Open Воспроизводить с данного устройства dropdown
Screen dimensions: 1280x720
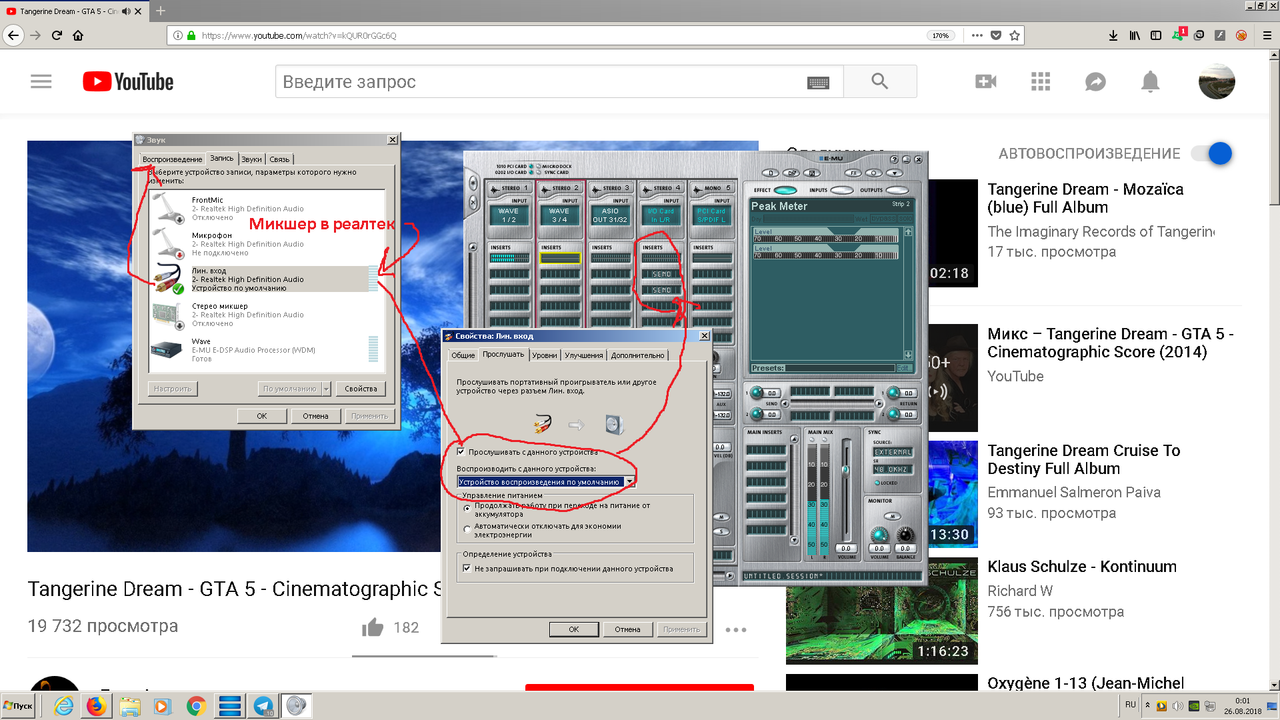[x=546, y=482]
